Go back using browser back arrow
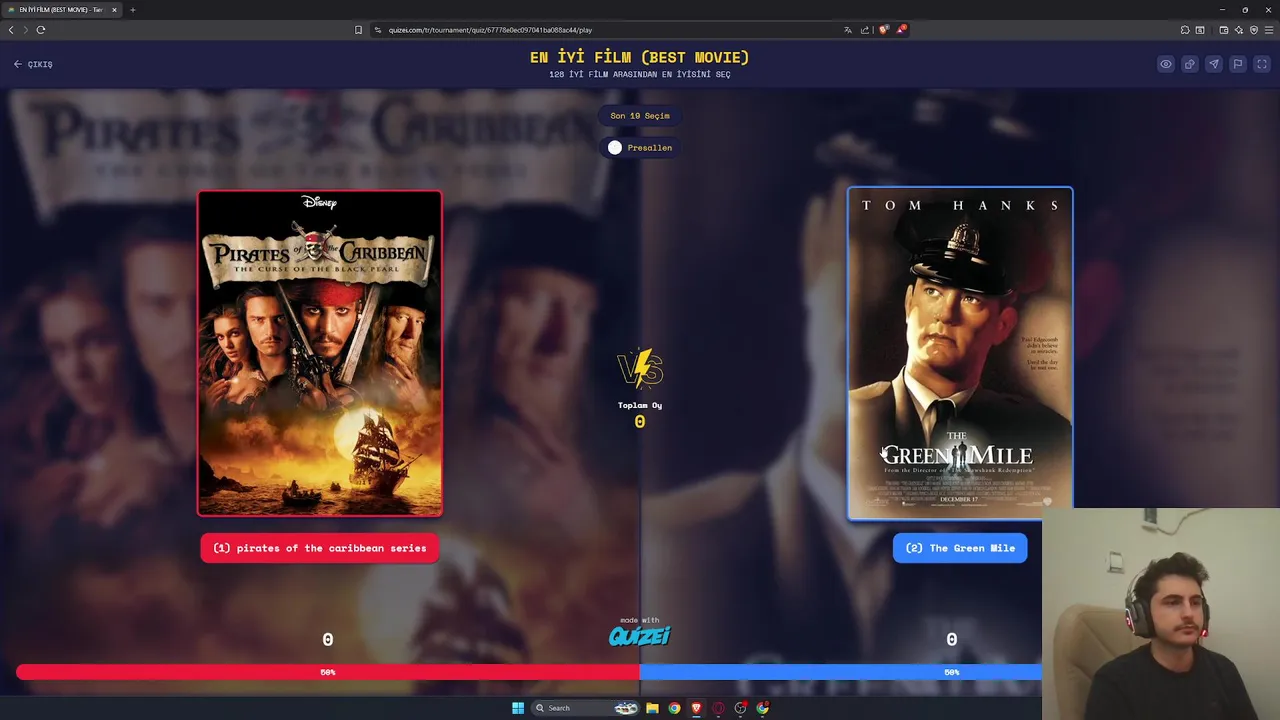This screenshot has height=720, width=1280. click(x=11, y=30)
